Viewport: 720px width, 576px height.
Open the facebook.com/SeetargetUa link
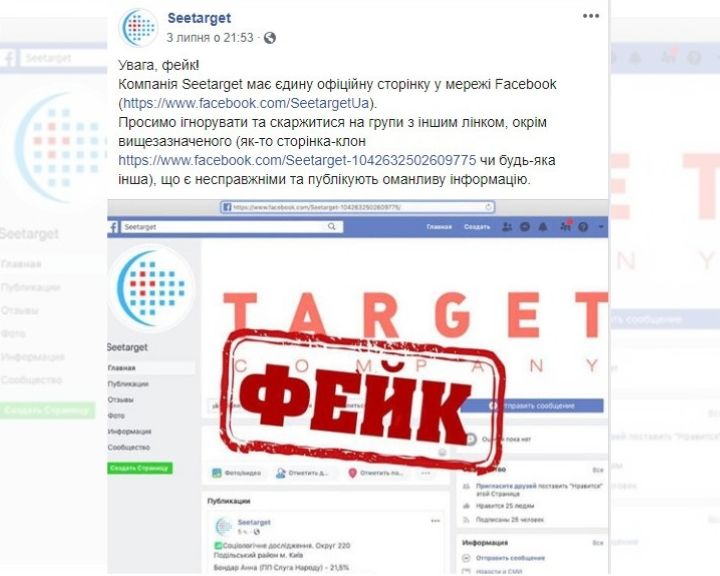pyautogui.click(x=246, y=103)
